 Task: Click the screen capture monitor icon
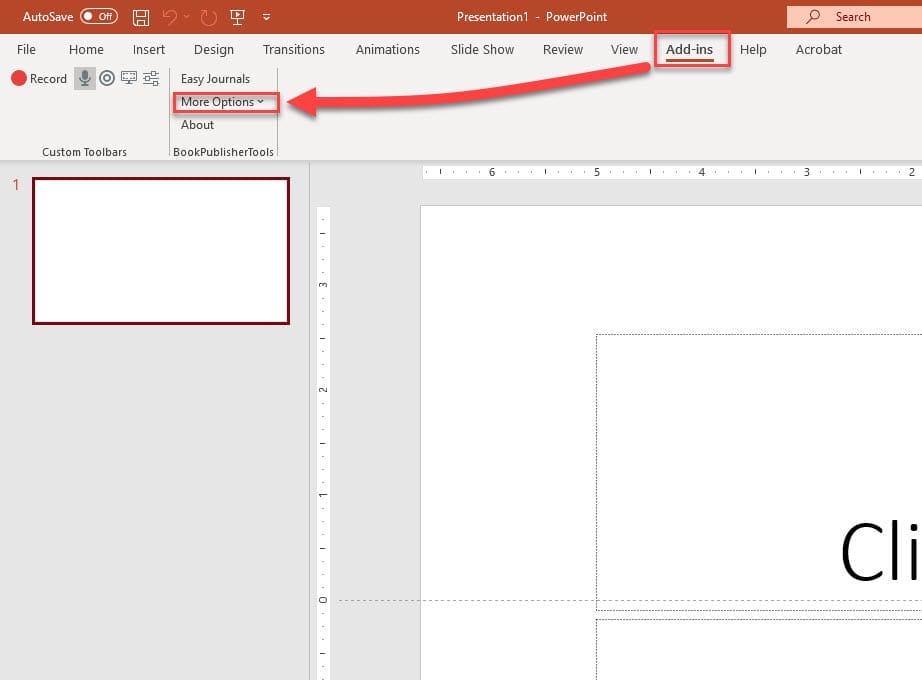coord(129,78)
